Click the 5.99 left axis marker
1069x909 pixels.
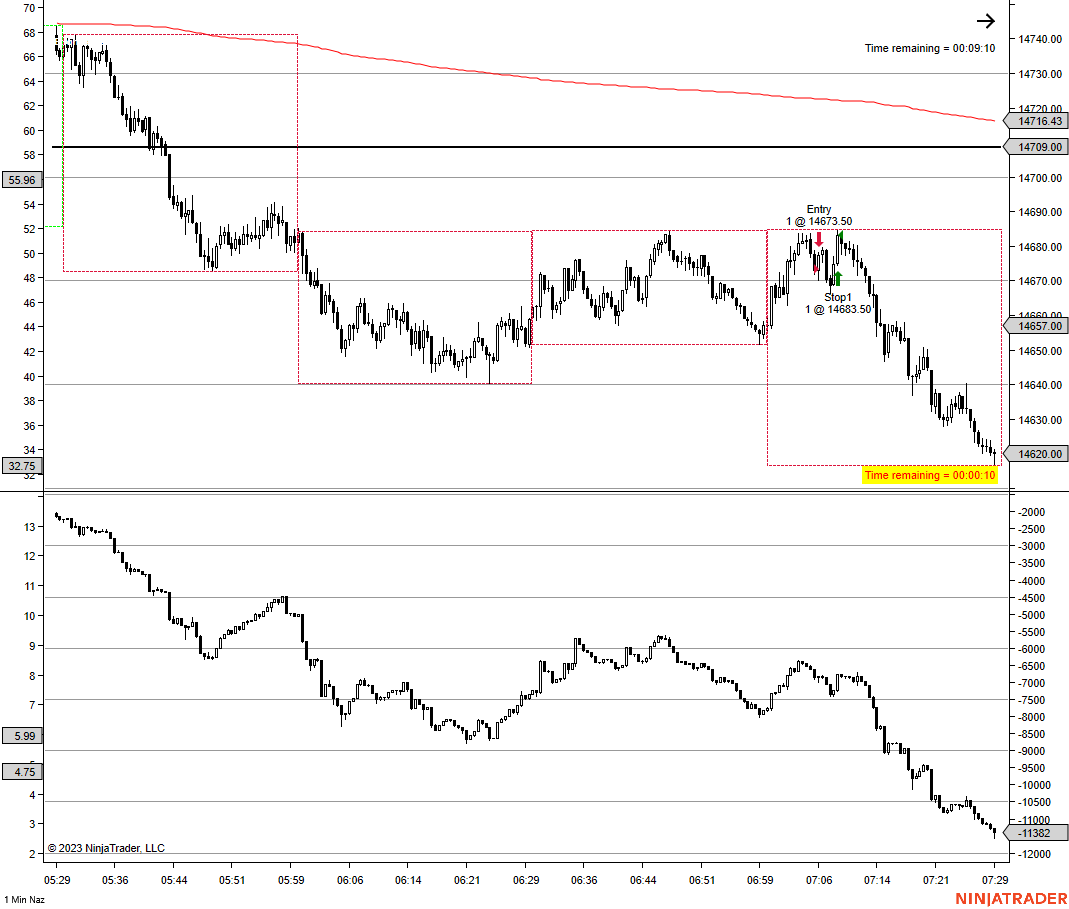[x=22, y=736]
